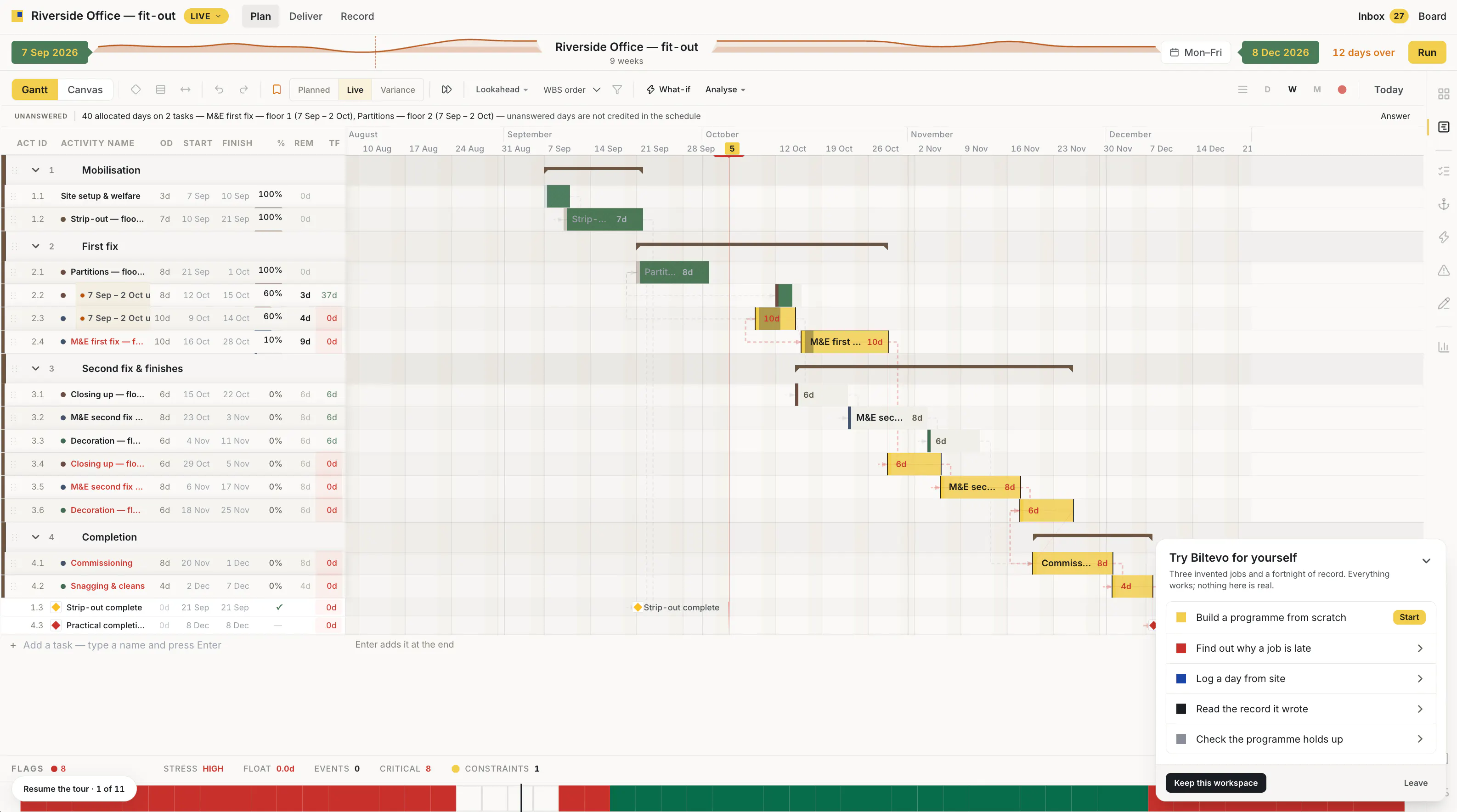Screen dimensions: 1457x812
Task: Click the lightning bolt sidebar icon
Action: point(1444,237)
